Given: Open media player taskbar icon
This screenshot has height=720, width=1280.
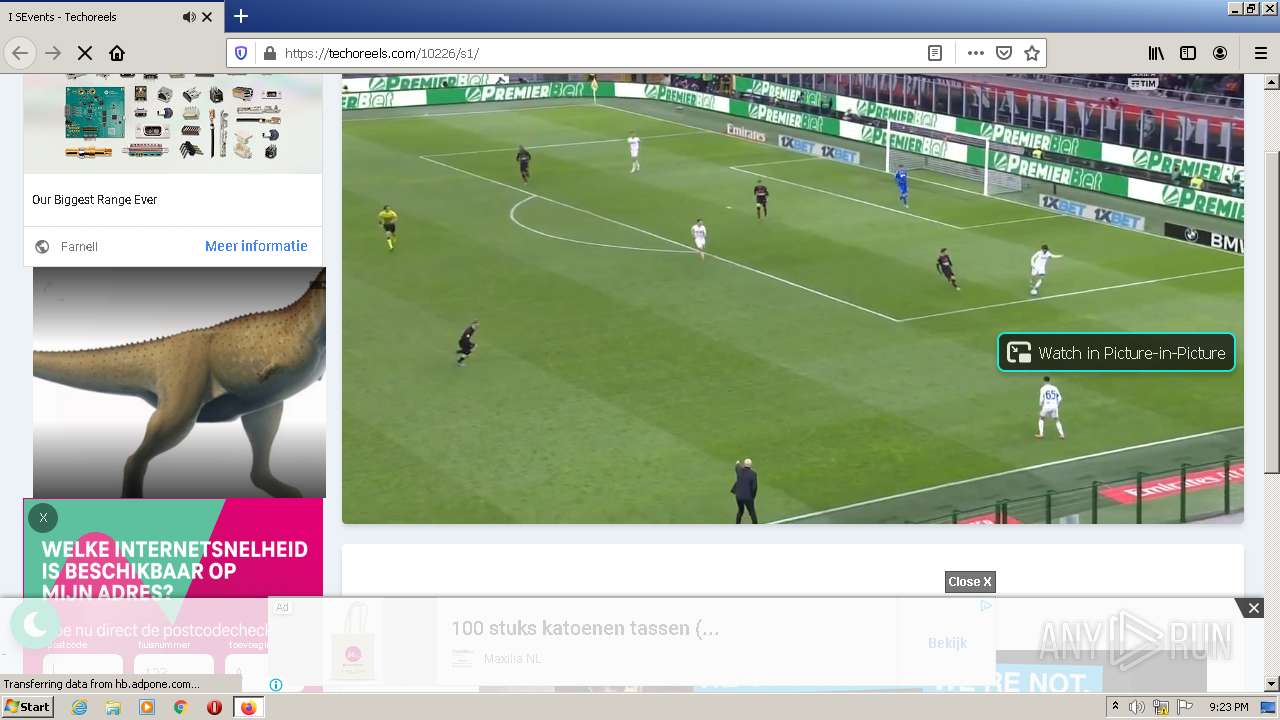Looking at the screenshot, I should [147, 707].
